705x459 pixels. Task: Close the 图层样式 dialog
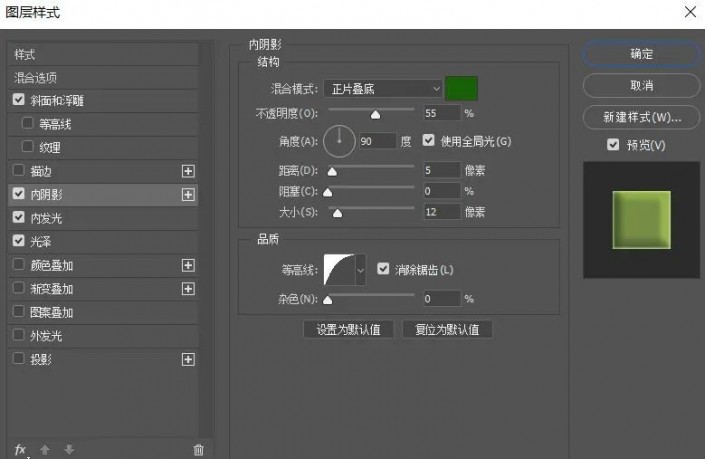690,12
